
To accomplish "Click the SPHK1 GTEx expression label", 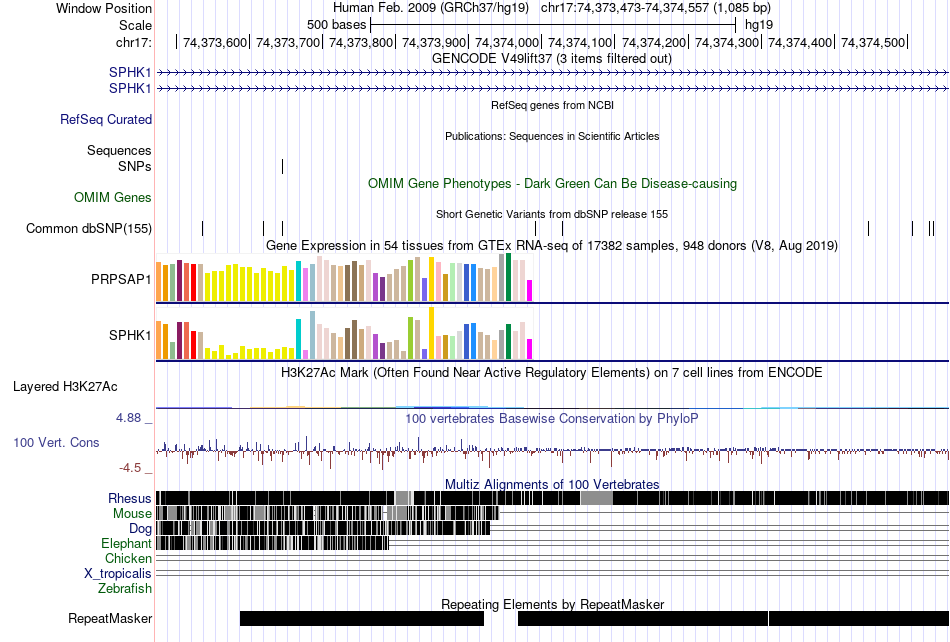I will click(x=130, y=335).
